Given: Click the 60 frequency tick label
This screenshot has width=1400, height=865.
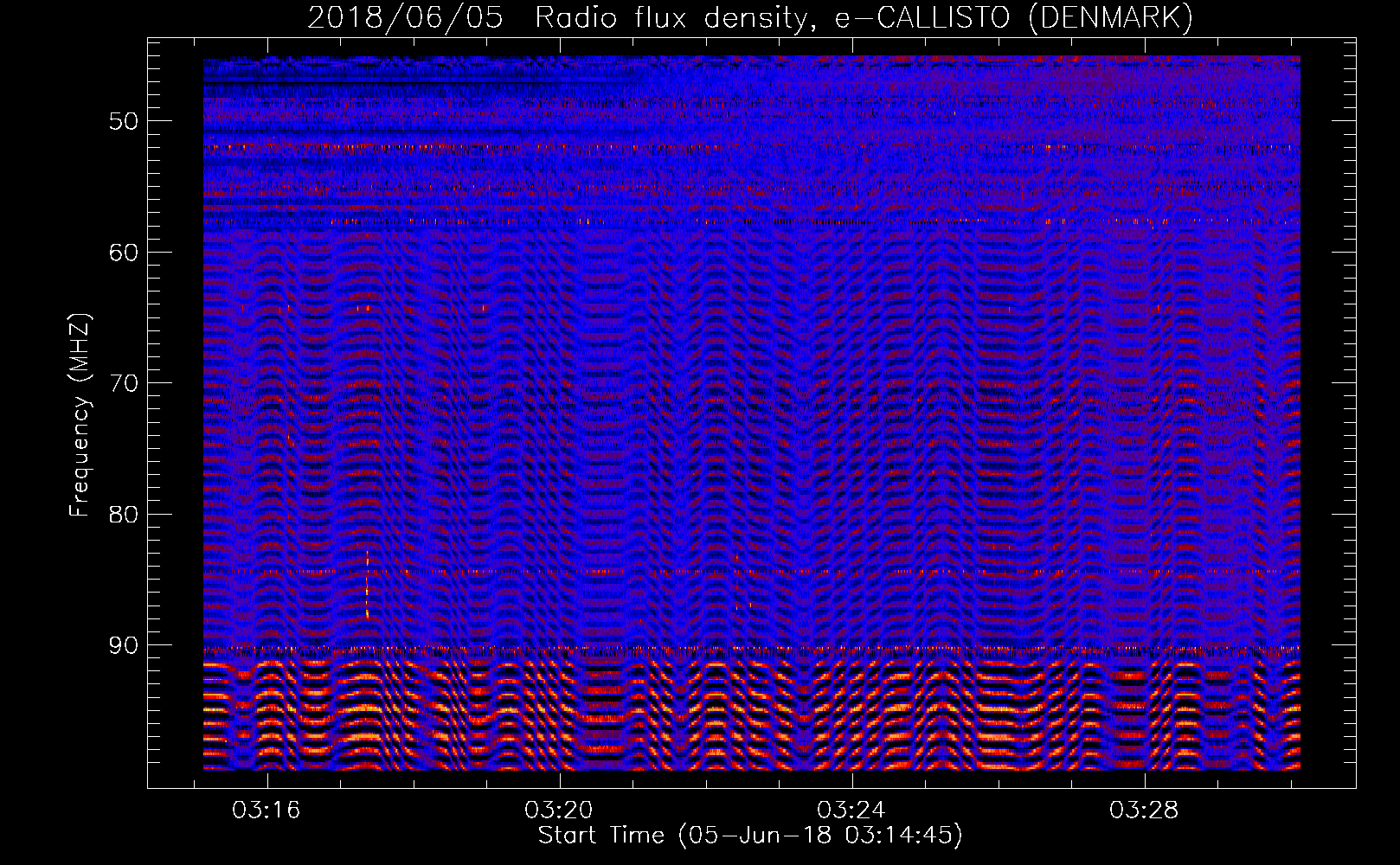Looking at the screenshot, I should 124,253.
